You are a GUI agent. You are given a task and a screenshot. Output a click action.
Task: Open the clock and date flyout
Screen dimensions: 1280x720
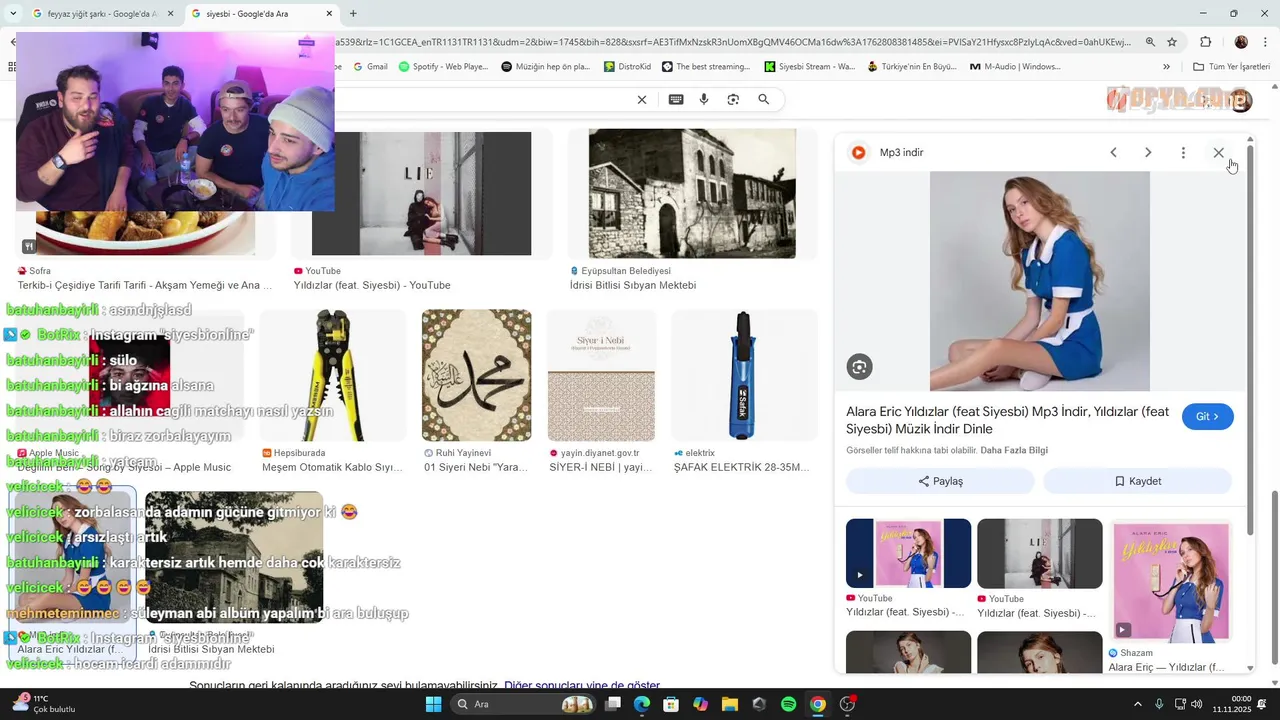(1232, 704)
